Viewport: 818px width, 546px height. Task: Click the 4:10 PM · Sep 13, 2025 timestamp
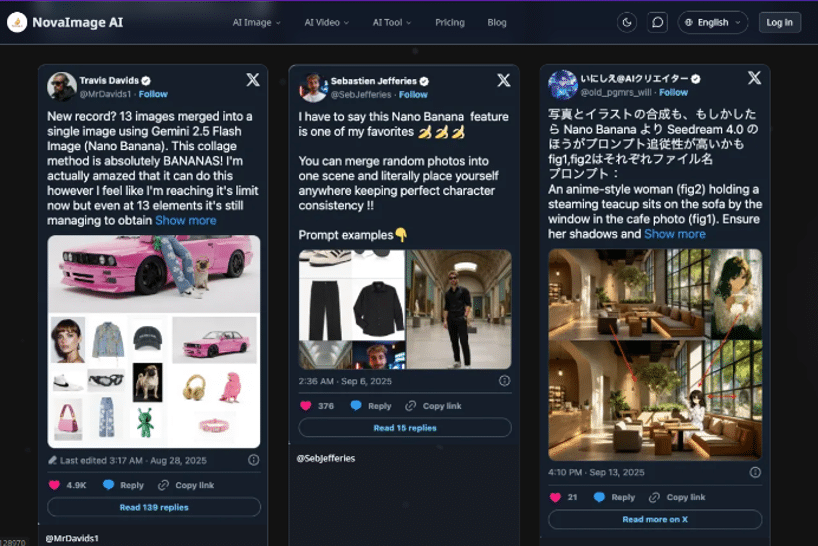tap(596, 472)
